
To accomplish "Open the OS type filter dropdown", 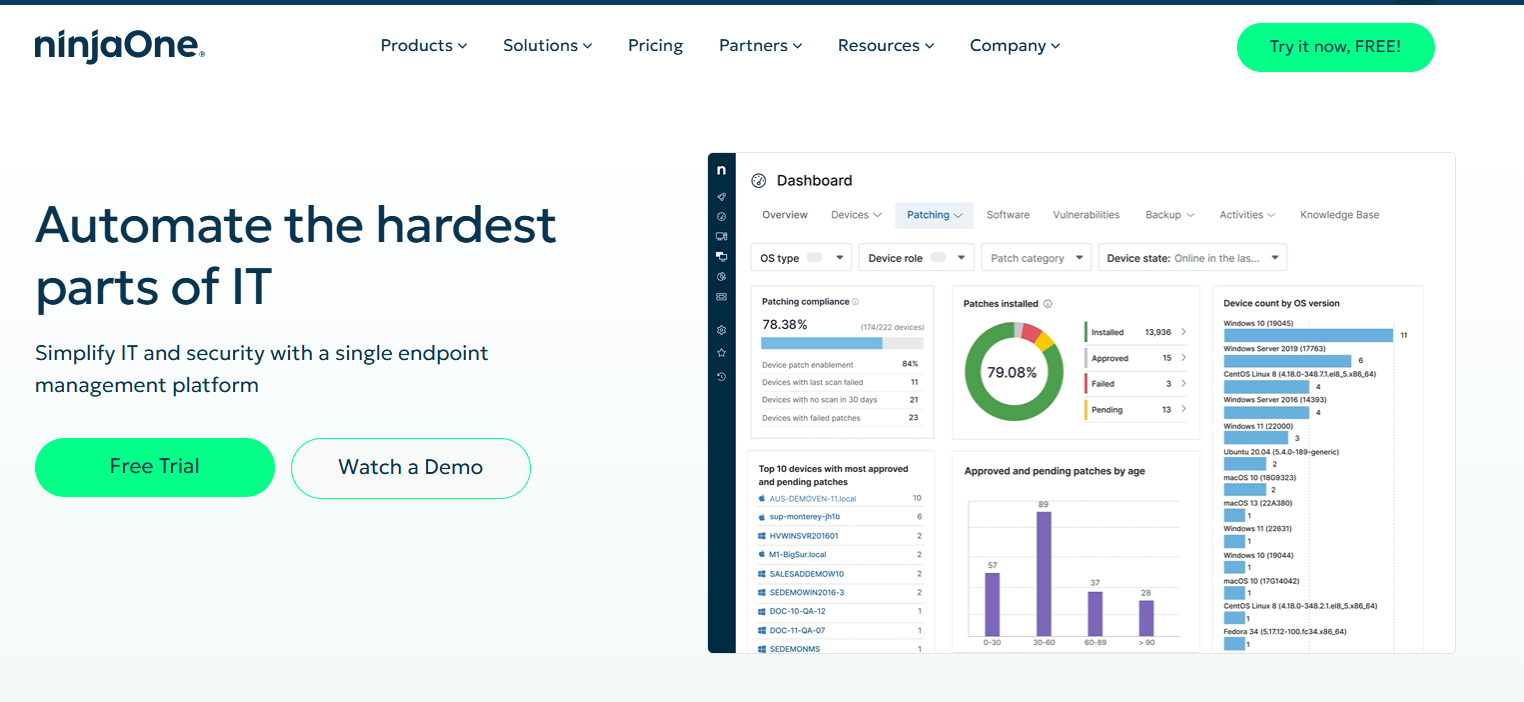I will point(801,258).
